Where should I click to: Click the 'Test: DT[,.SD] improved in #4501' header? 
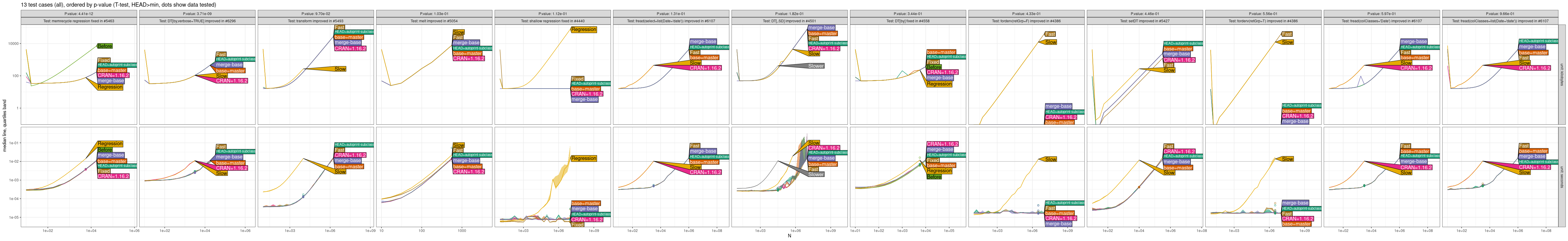tap(789, 21)
